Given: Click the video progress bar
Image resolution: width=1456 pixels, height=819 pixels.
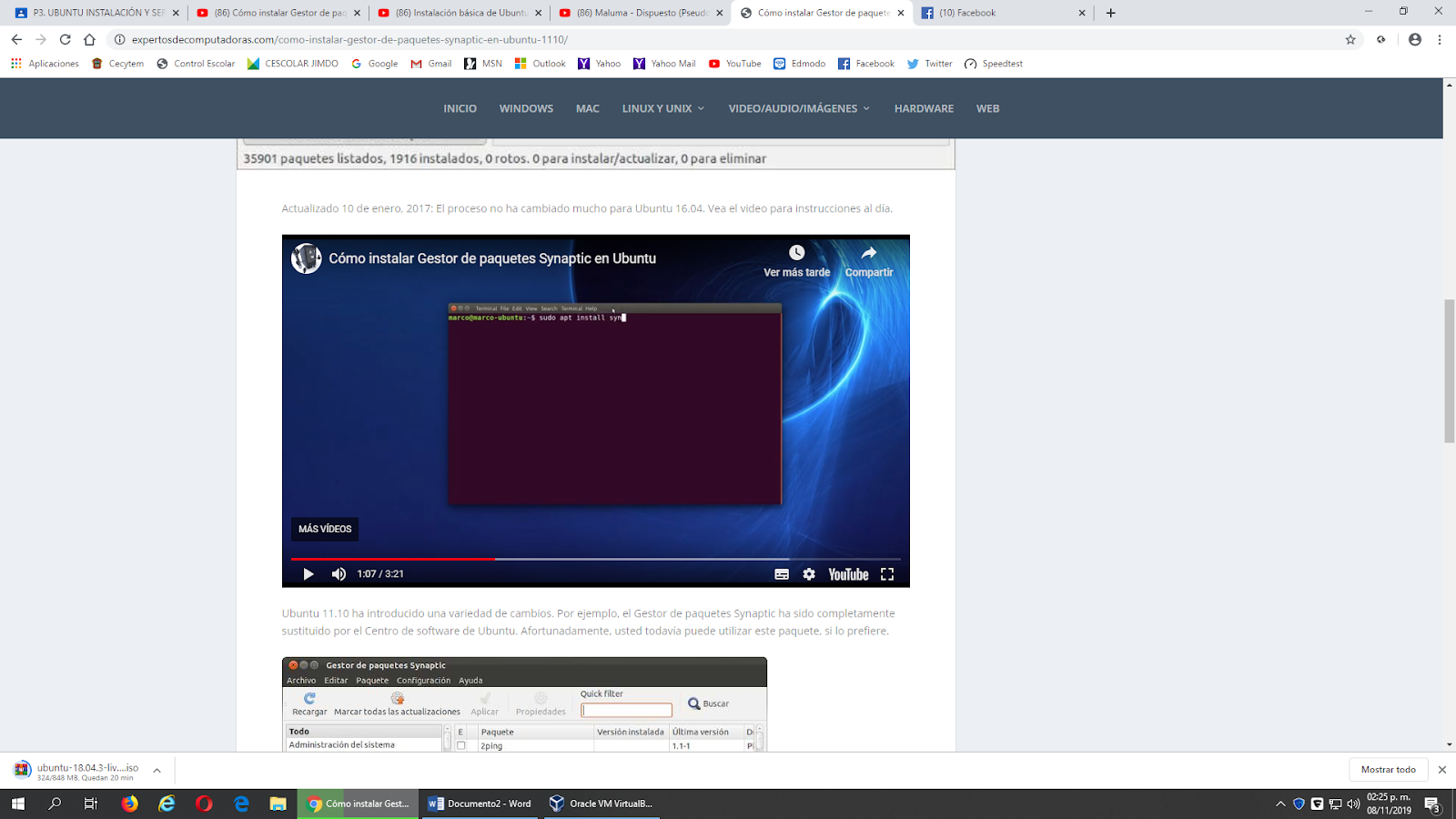Looking at the screenshot, I should pos(596,559).
